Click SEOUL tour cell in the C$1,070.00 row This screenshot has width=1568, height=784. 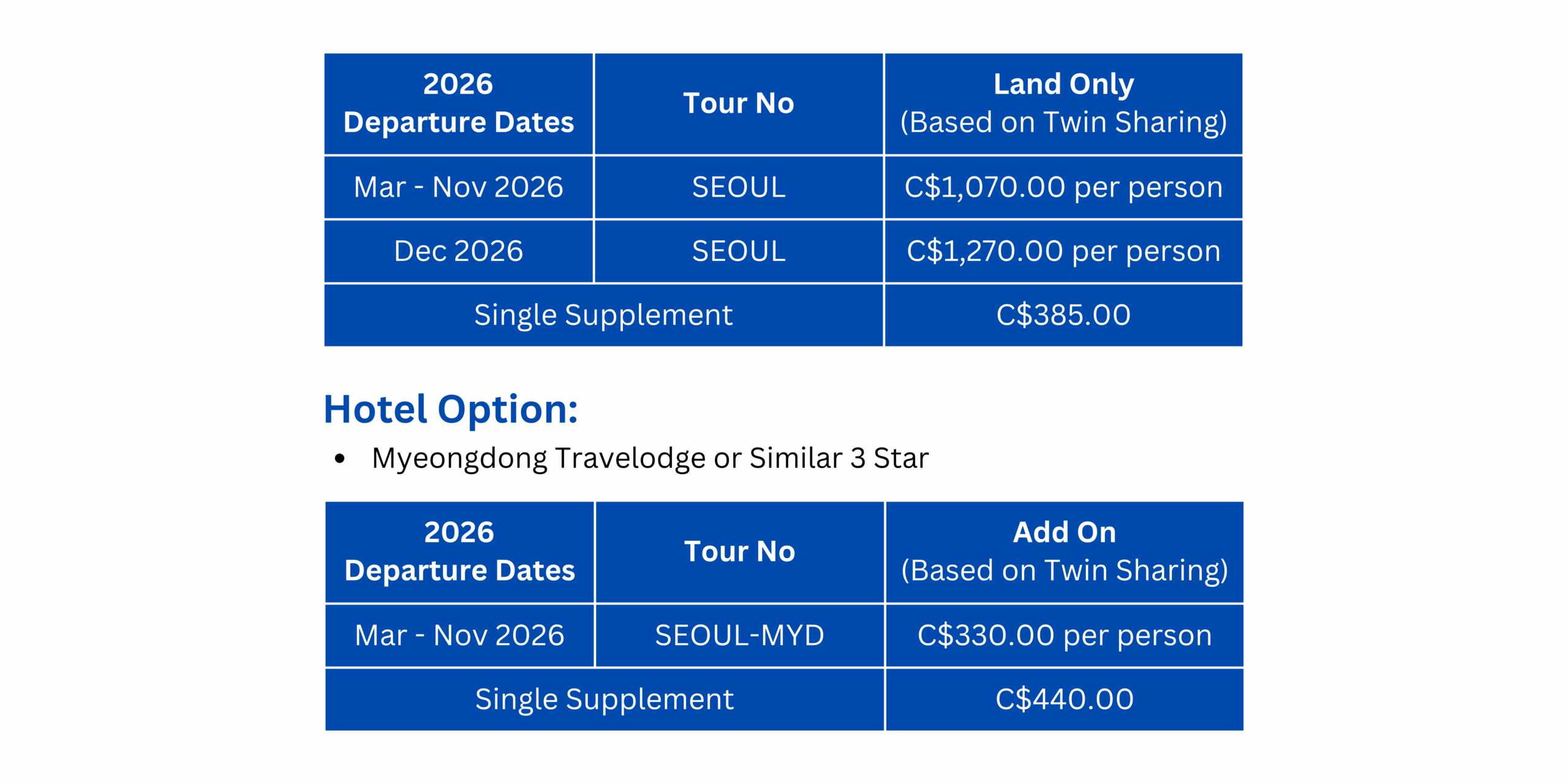point(738,187)
